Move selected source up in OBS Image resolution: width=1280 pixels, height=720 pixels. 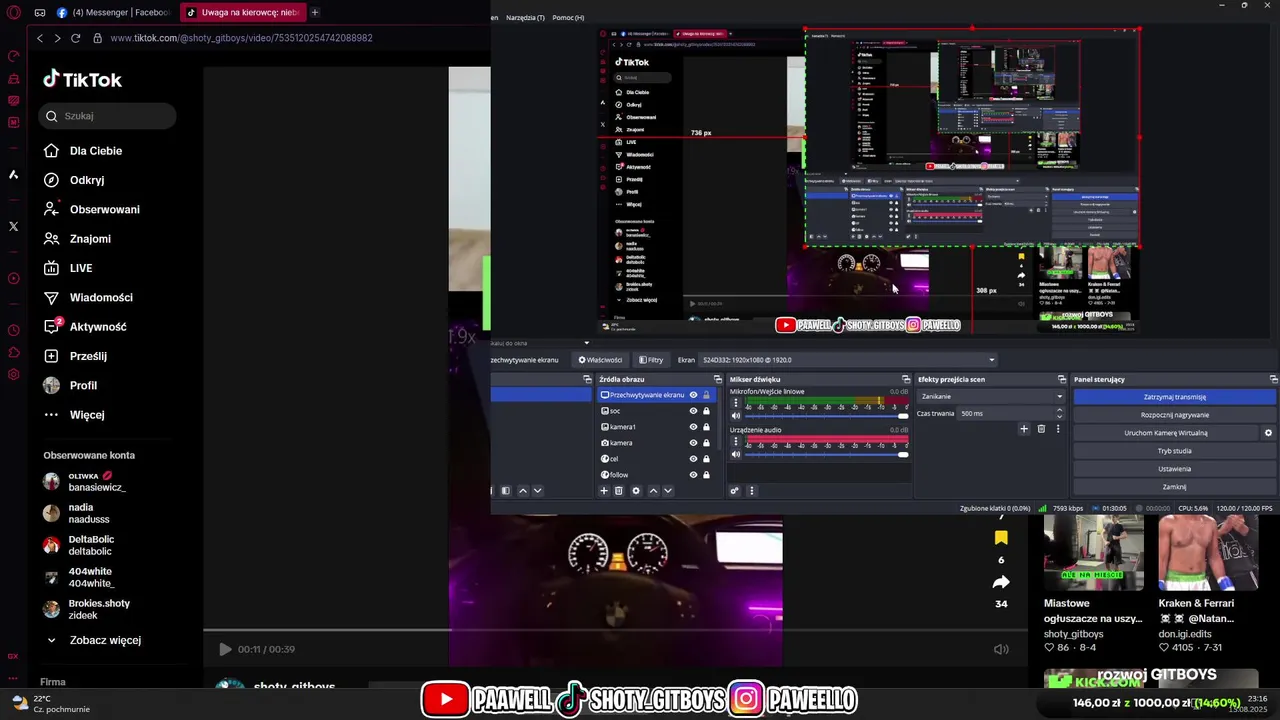click(x=653, y=491)
